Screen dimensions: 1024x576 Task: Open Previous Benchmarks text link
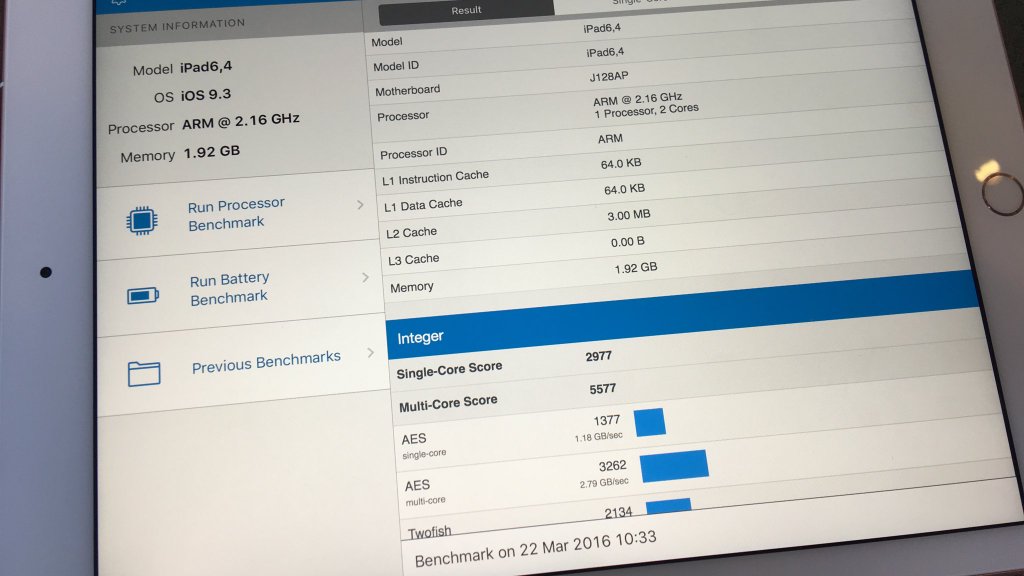(x=266, y=362)
